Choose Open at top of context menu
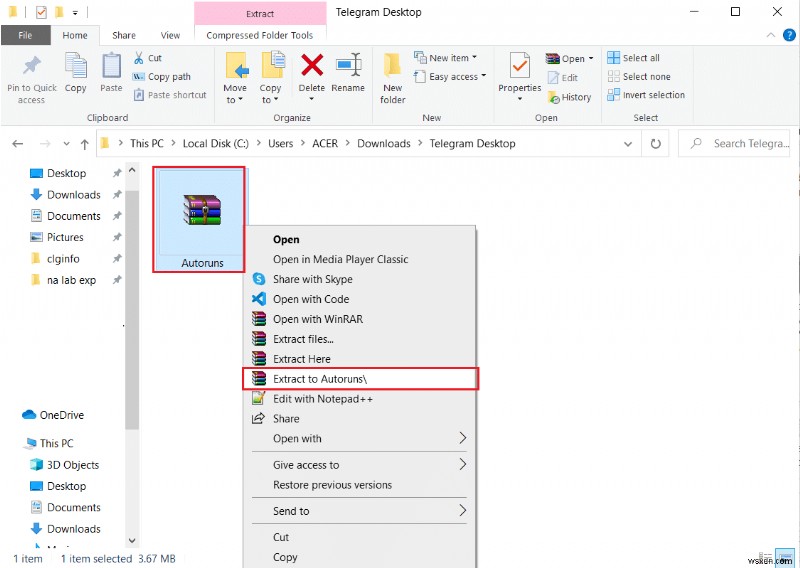This screenshot has width=800, height=568. (359, 239)
